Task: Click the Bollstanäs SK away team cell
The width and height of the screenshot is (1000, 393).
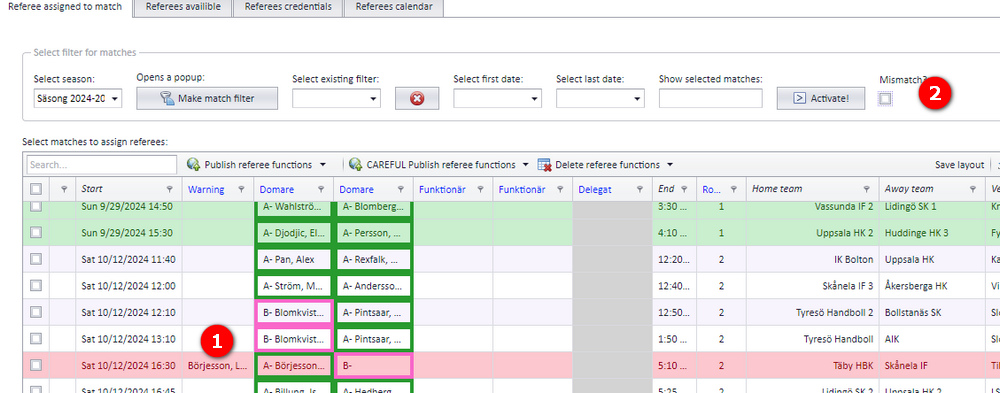Action: (932, 313)
